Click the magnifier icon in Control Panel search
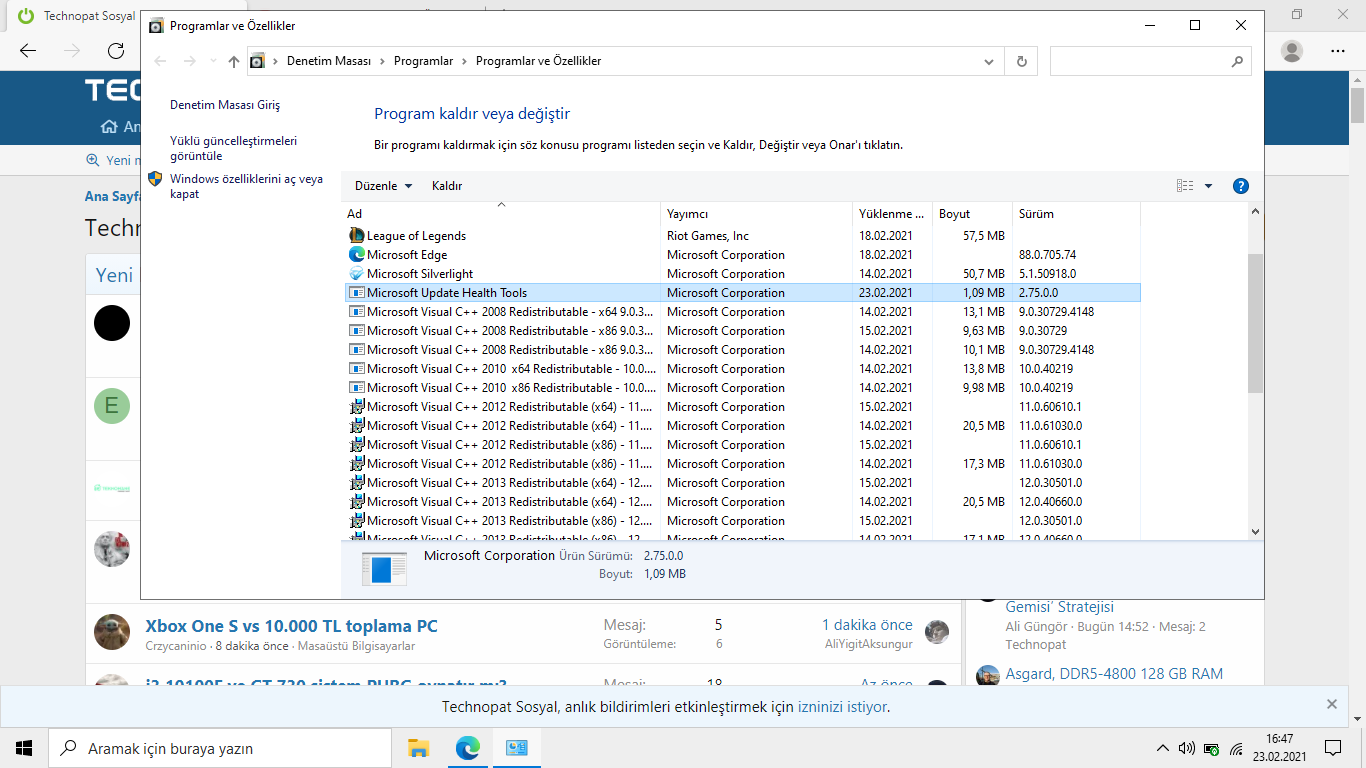This screenshot has height=768, width=1366. (x=1237, y=61)
